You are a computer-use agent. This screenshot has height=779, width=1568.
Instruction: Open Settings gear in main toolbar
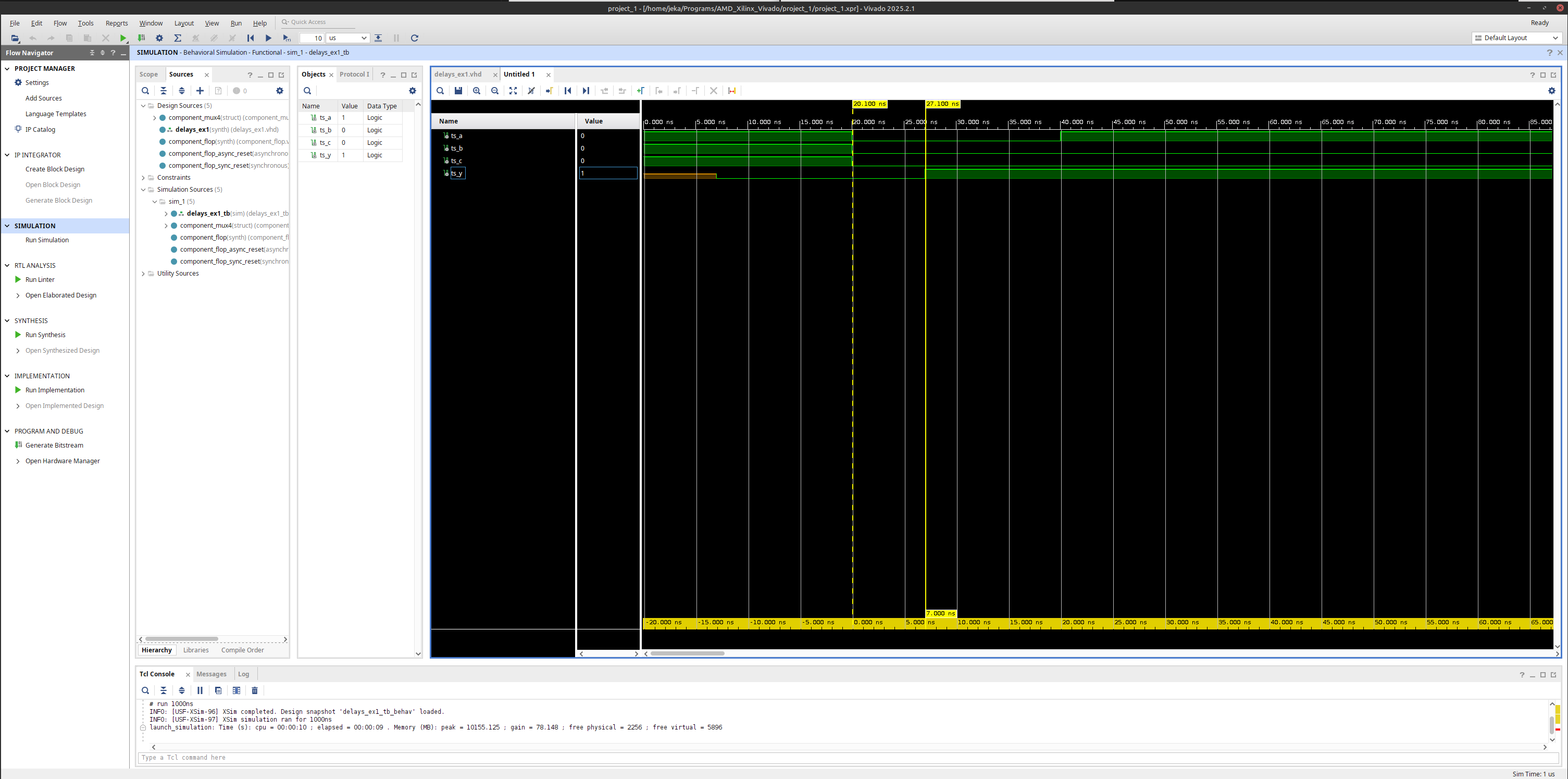coord(159,39)
